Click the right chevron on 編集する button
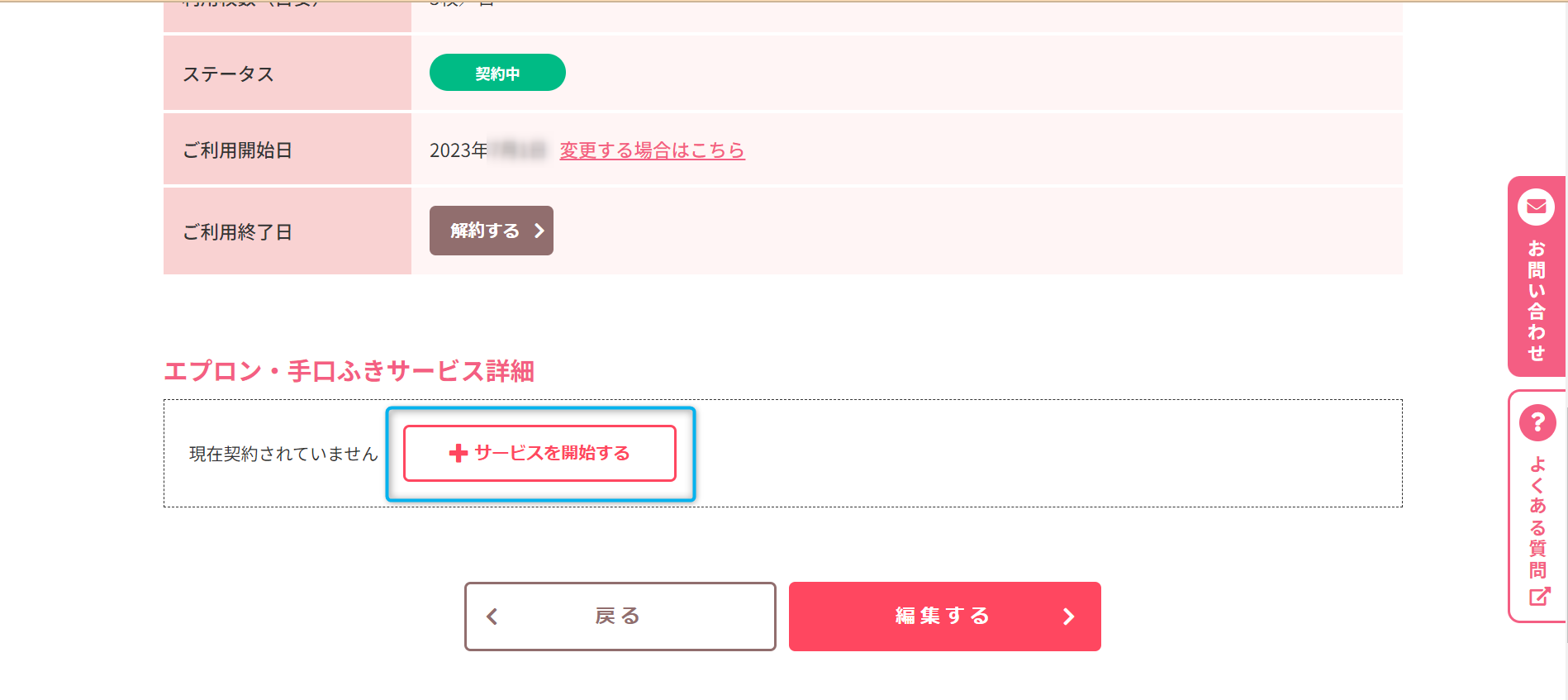1568x700 pixels. click(1068, 617)
